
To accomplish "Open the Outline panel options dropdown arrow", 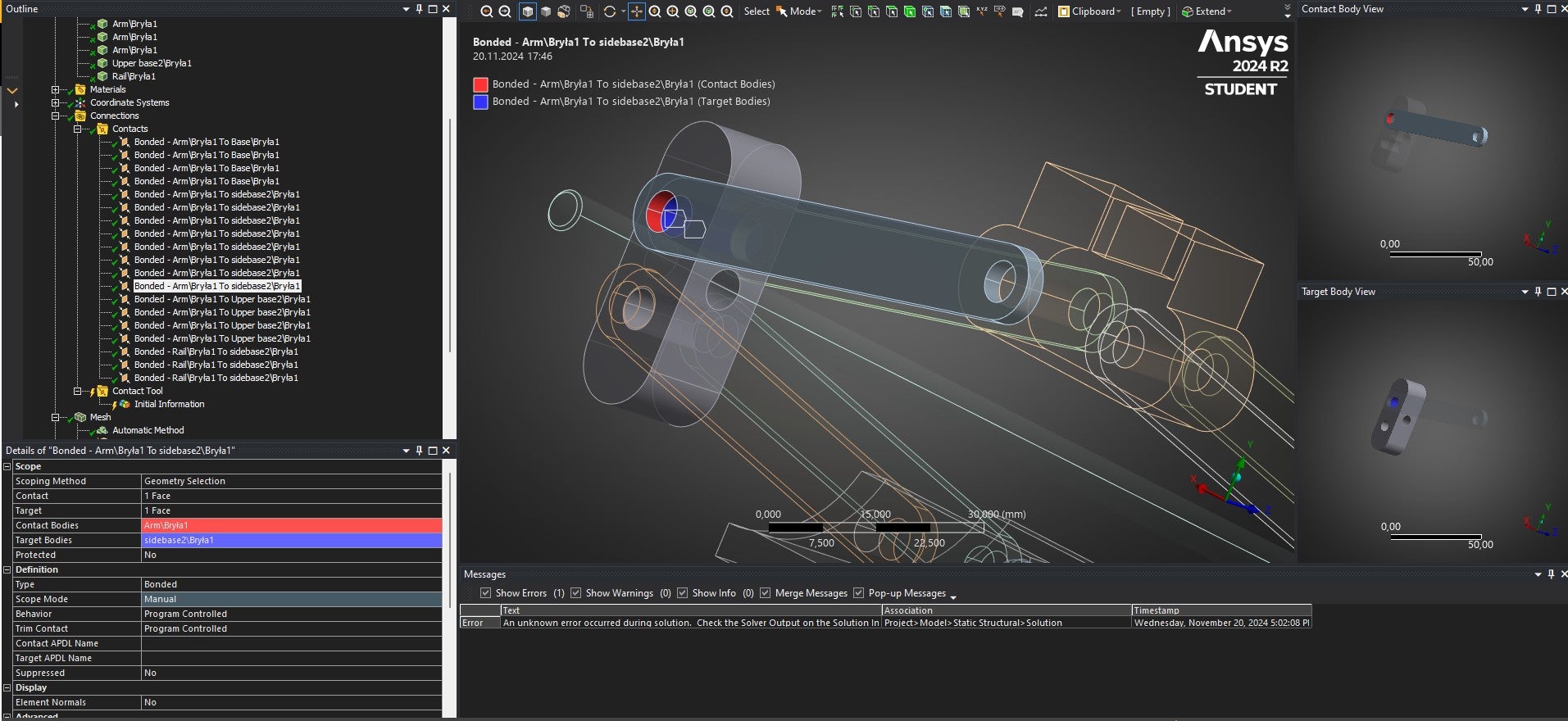I will point(406,9).
